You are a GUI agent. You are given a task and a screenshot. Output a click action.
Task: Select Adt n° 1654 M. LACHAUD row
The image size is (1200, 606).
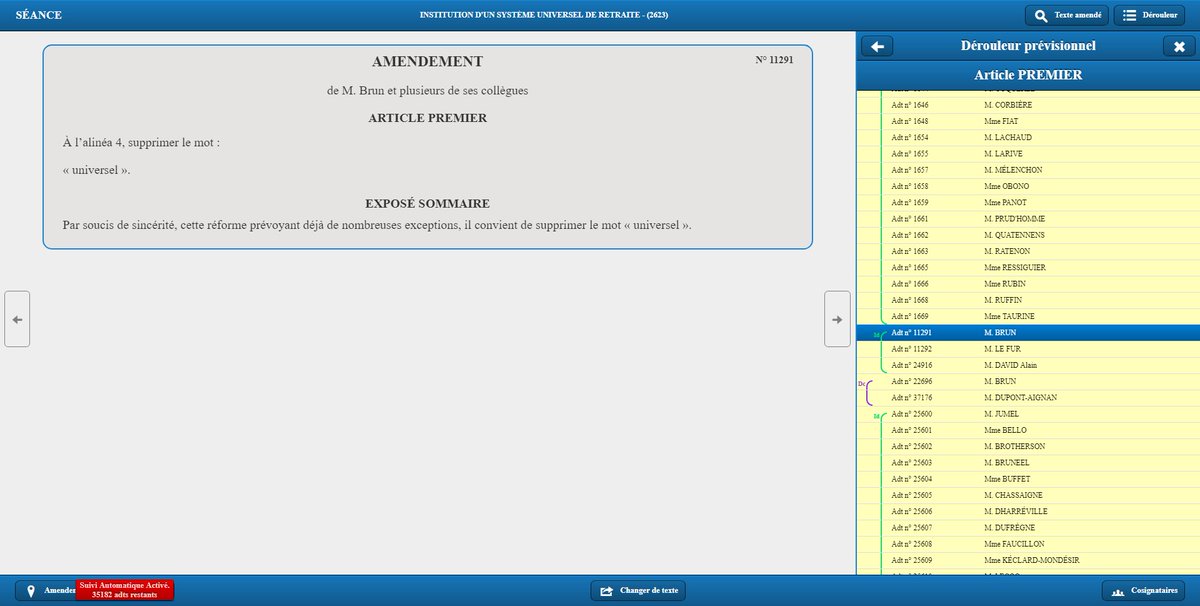1028,137
